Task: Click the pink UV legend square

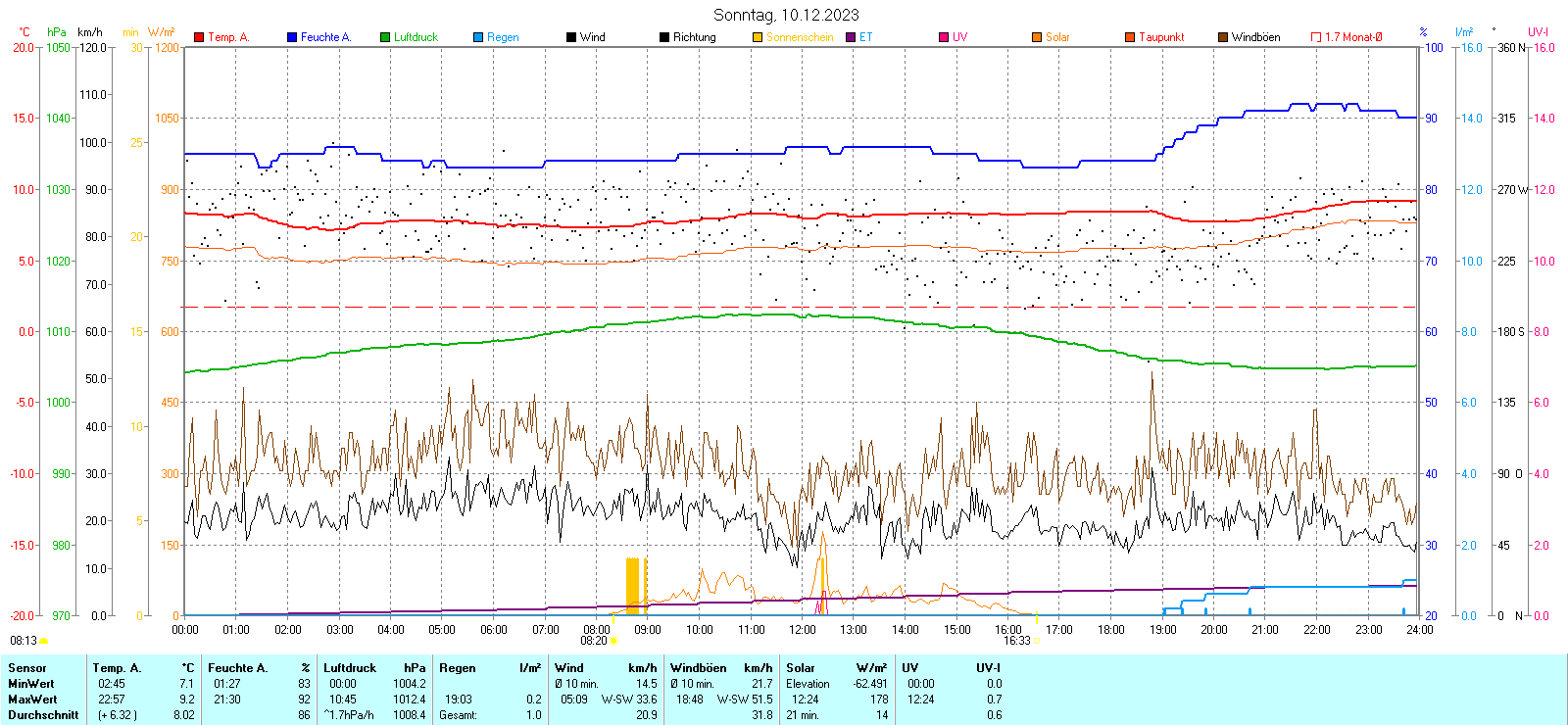Action: (944, 37)
